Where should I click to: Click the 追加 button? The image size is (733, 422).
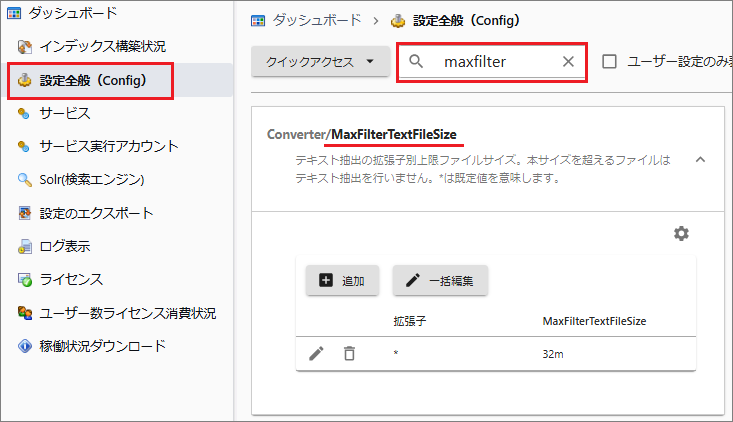pos(342,281)
